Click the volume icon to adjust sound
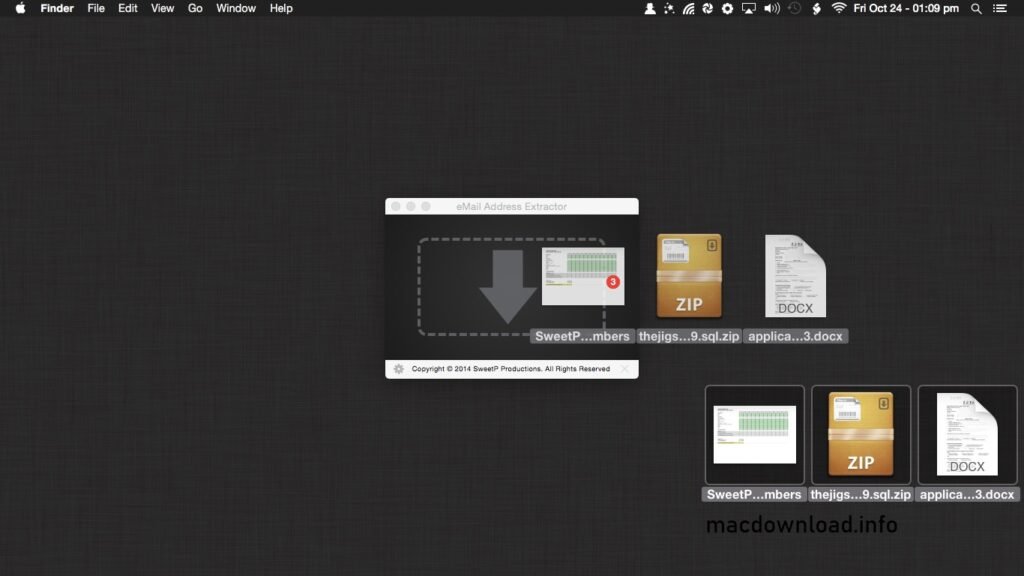 (x=770, y=9)
